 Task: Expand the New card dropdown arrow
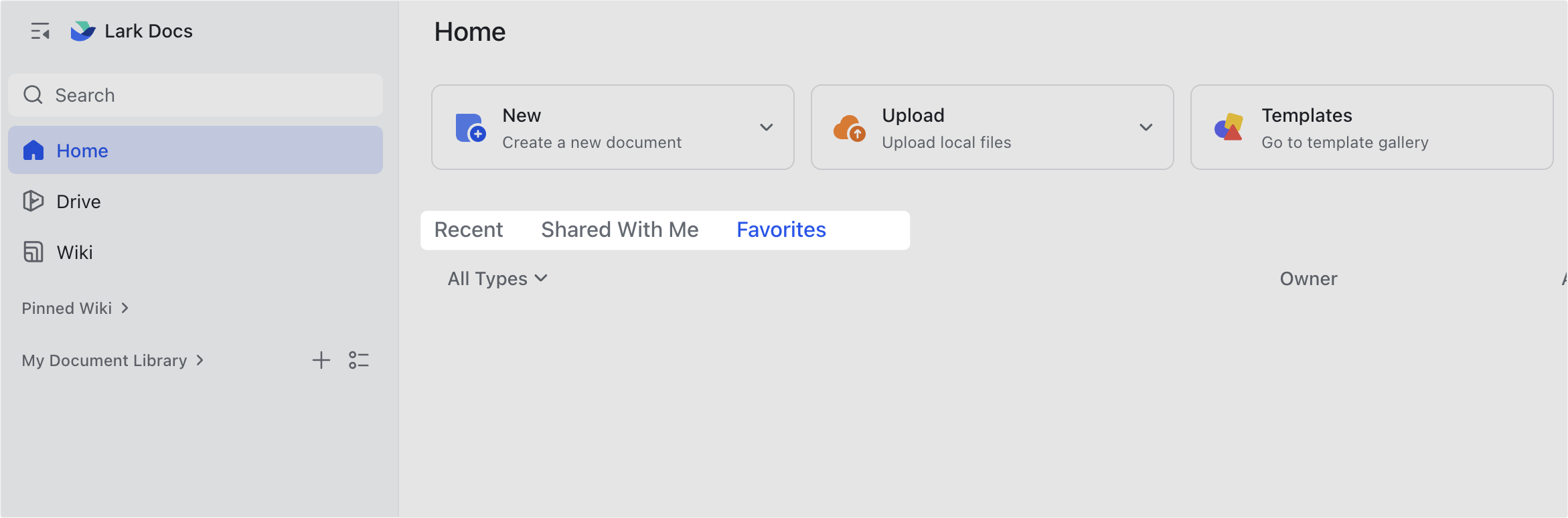click(x=767, y=127)
